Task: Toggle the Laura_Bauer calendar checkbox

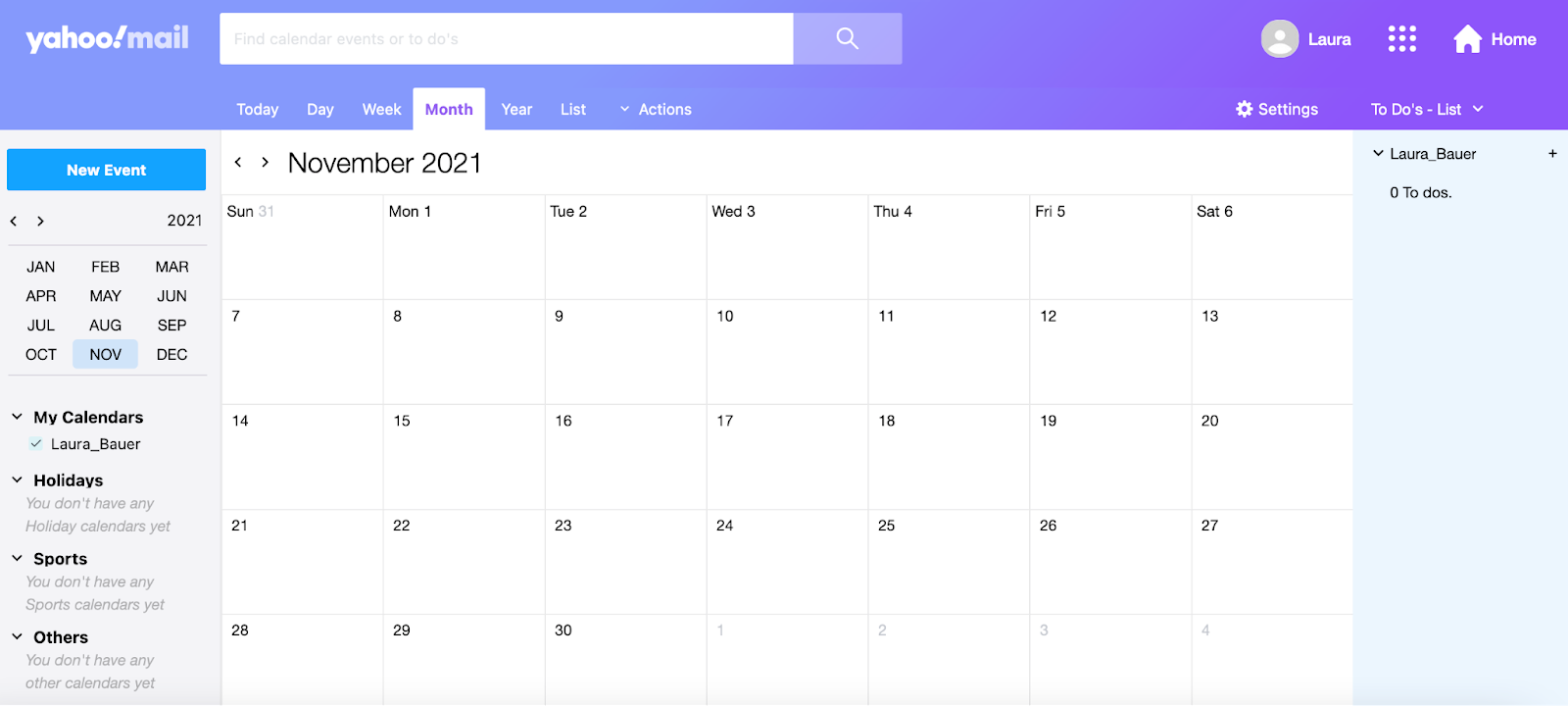Action: coord(36,444)
